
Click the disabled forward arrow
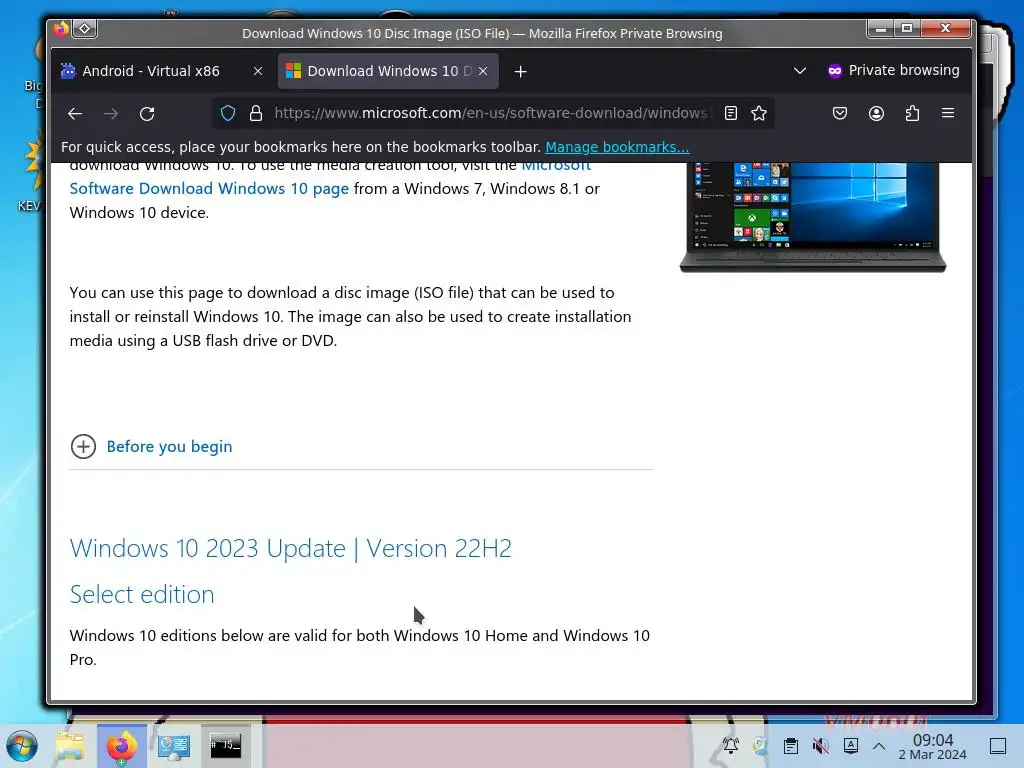[x=111, y=114]
